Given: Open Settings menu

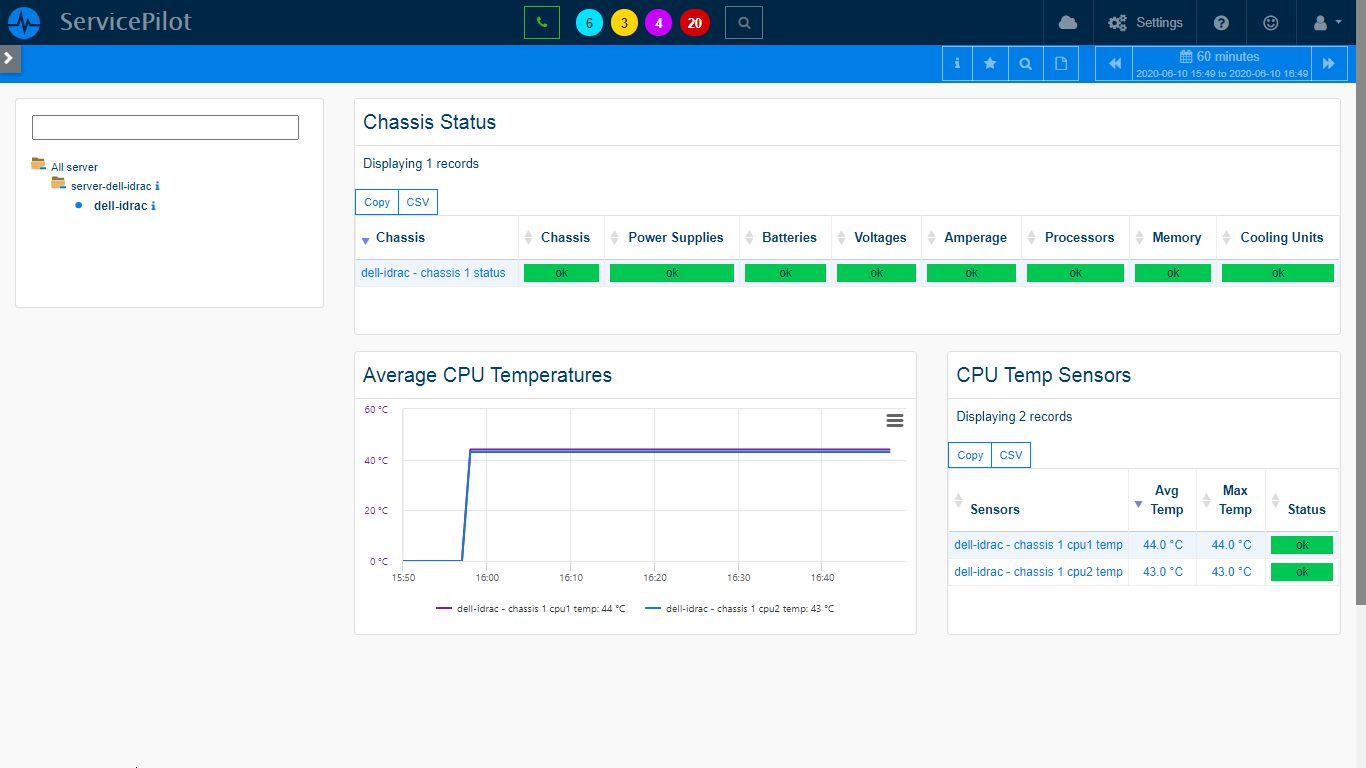Looking at the screenshot, I should [1145, 22].
